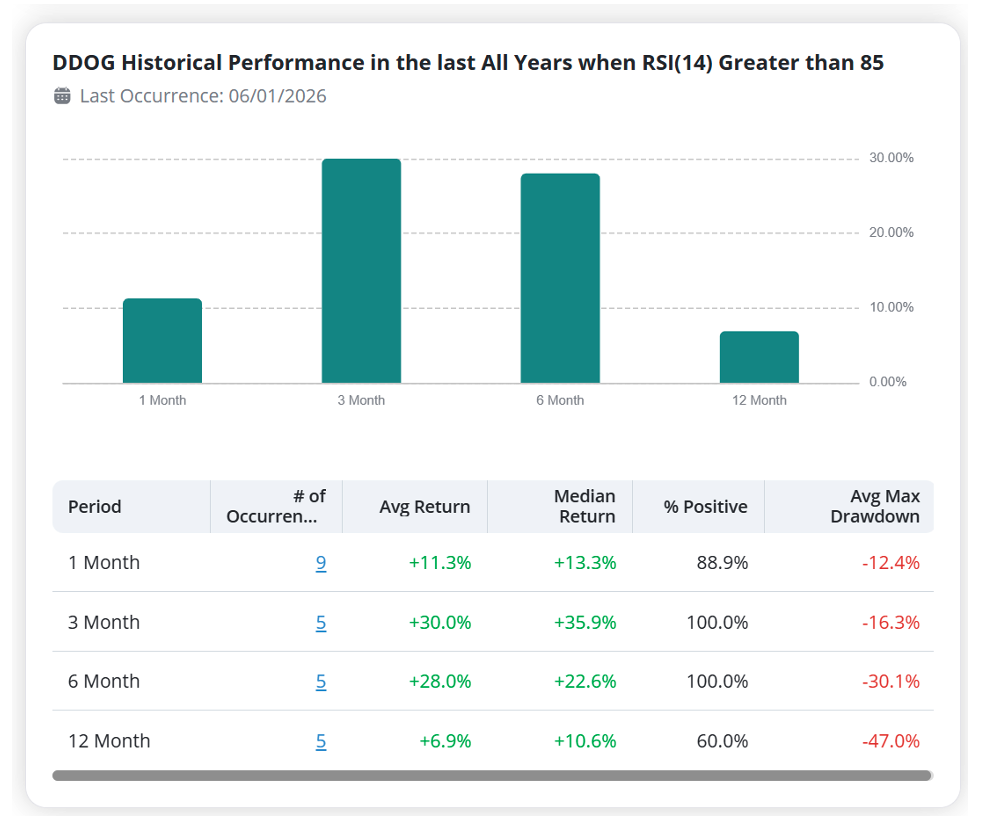Select the 12 Month bar in chart
This screenshot has width=1001, height=826.
(759, 357)
